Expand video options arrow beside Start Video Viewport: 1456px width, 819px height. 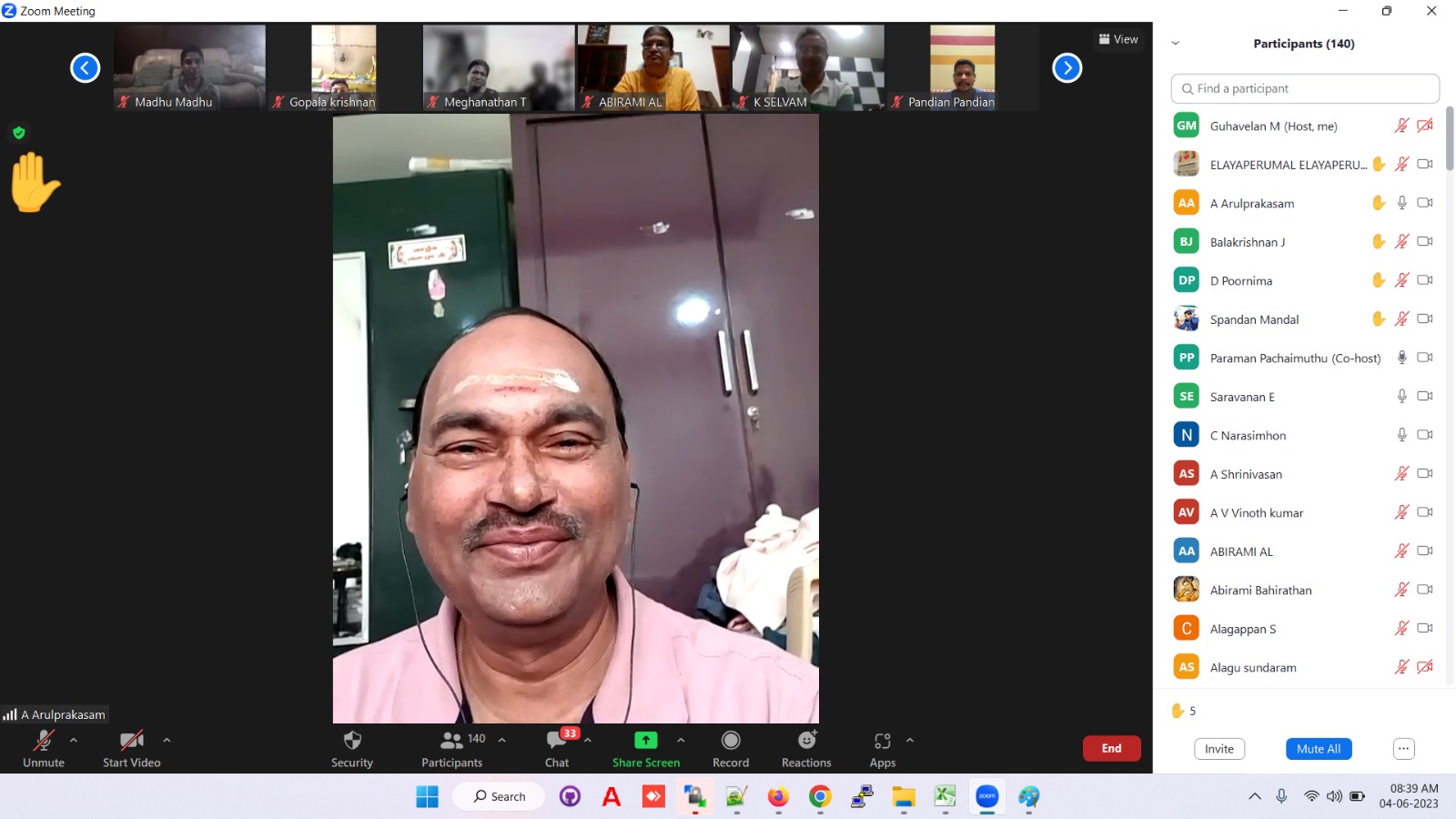167,740
